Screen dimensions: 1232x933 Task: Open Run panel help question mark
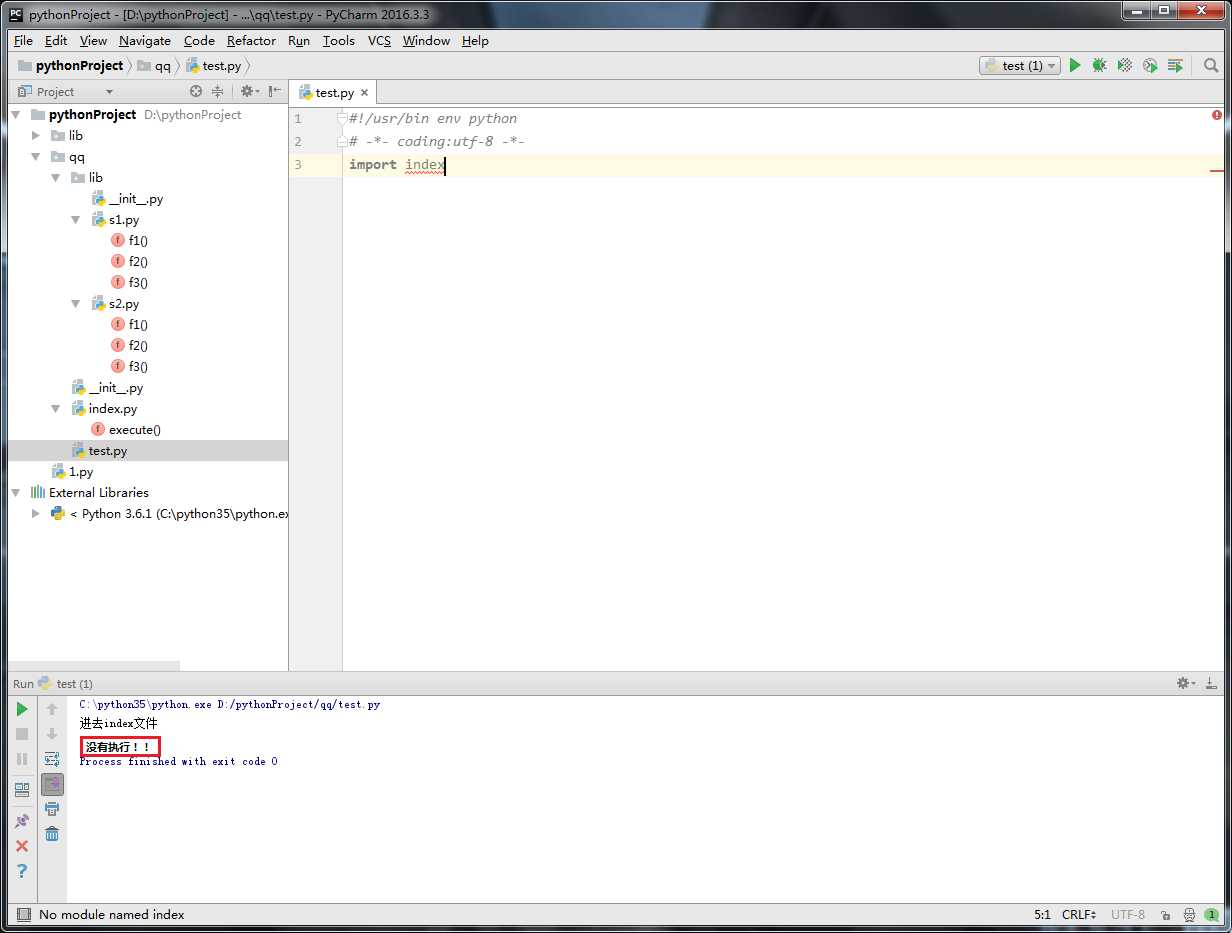pyautogui.click(x=22, y=871)
